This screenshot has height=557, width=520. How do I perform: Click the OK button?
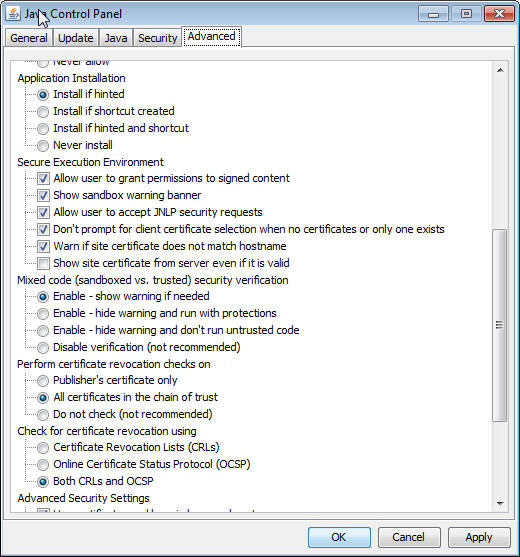tap(339, 537)
